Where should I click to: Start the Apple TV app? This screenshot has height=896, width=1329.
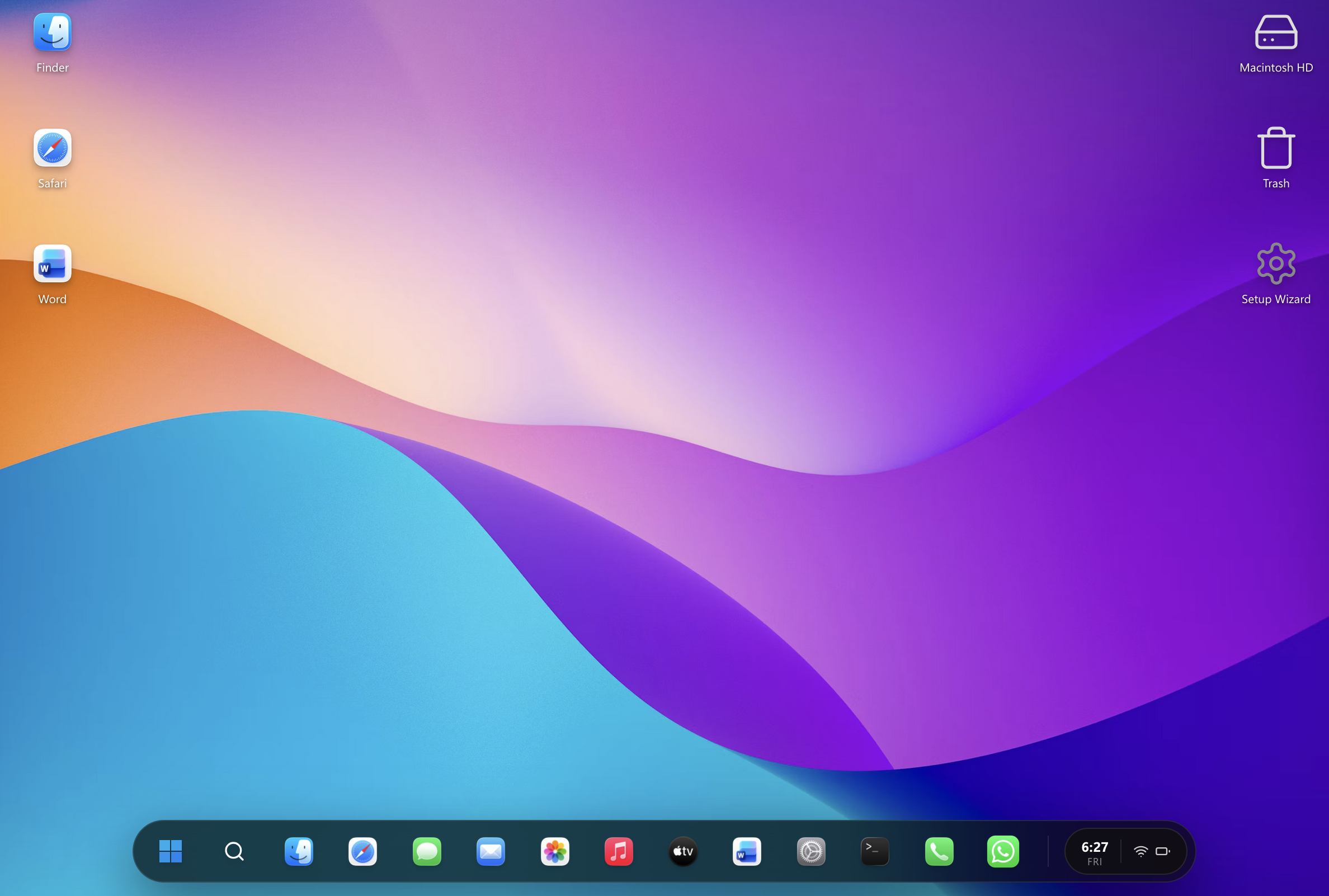683,851
